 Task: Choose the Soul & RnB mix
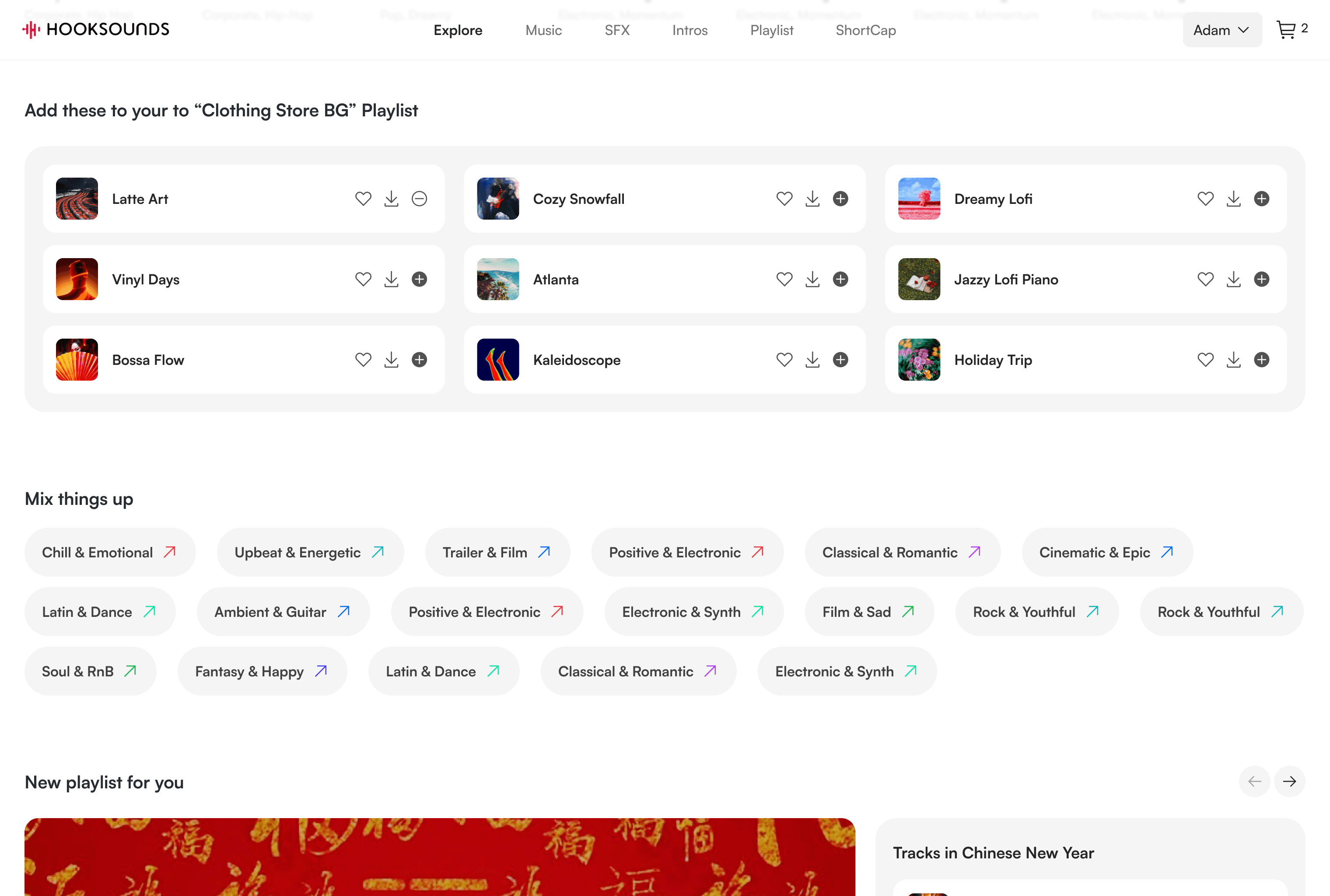(90, 672)
